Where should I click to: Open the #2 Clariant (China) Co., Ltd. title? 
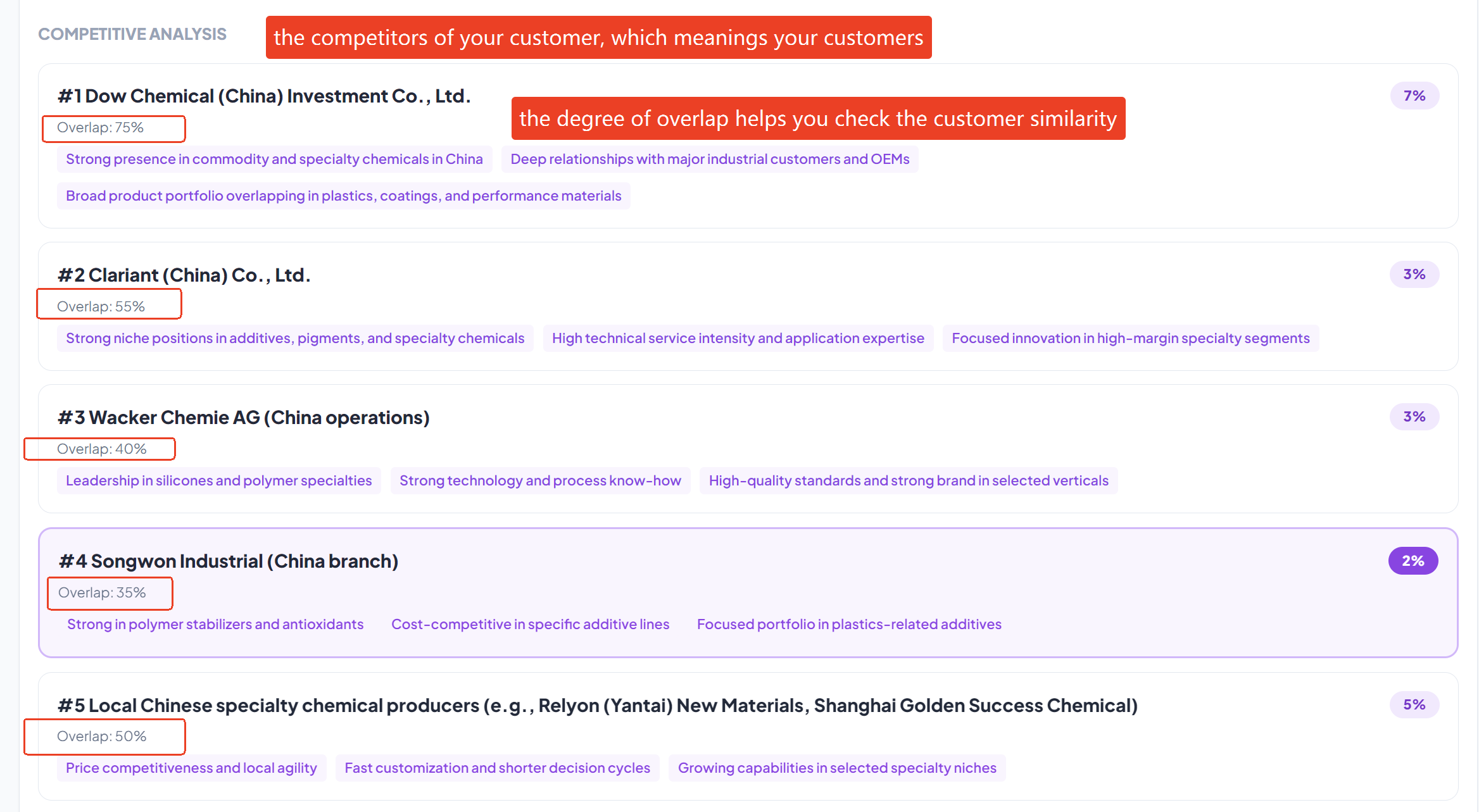tap(184, 275)
